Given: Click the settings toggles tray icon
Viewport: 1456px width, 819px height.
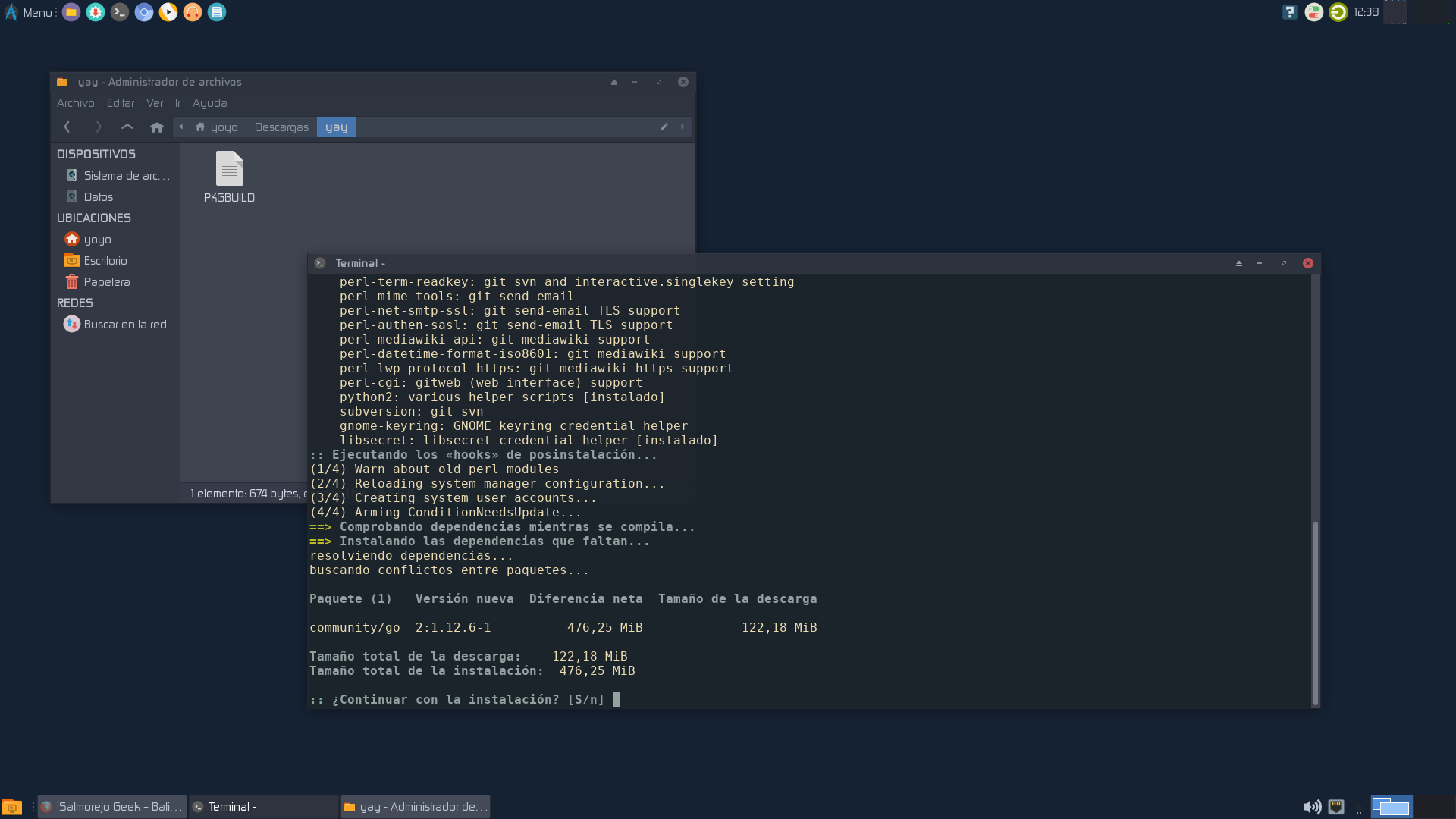Looking at the screenshot, I should 1313,12.
